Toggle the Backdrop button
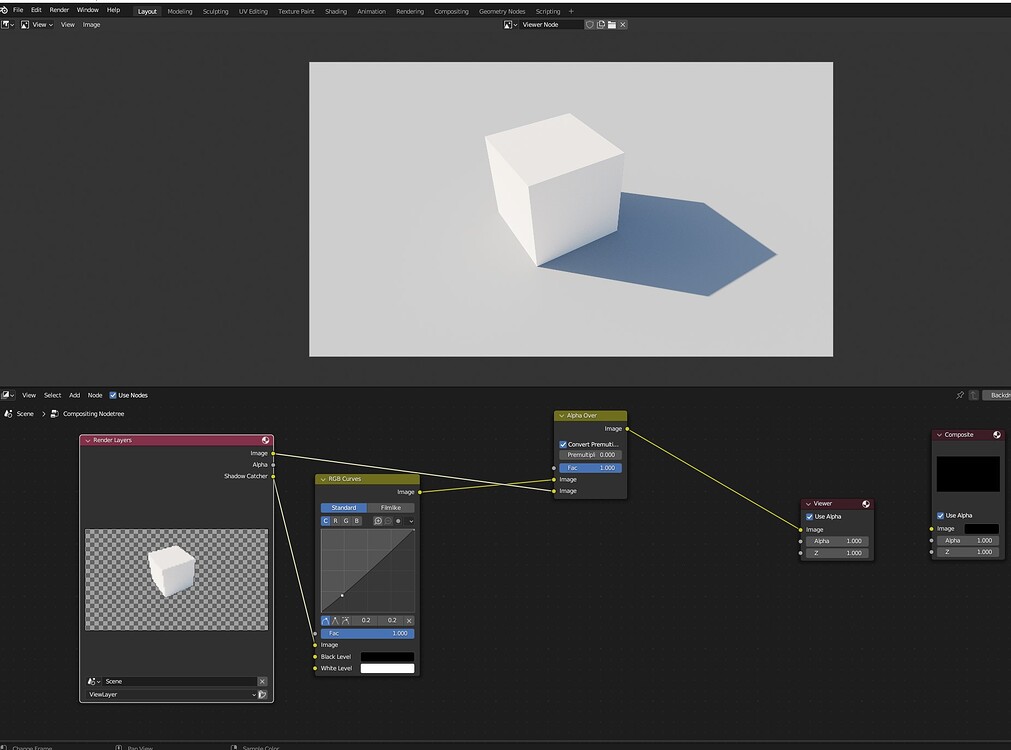The image size is (1011, 750). [x=997, y=395]
